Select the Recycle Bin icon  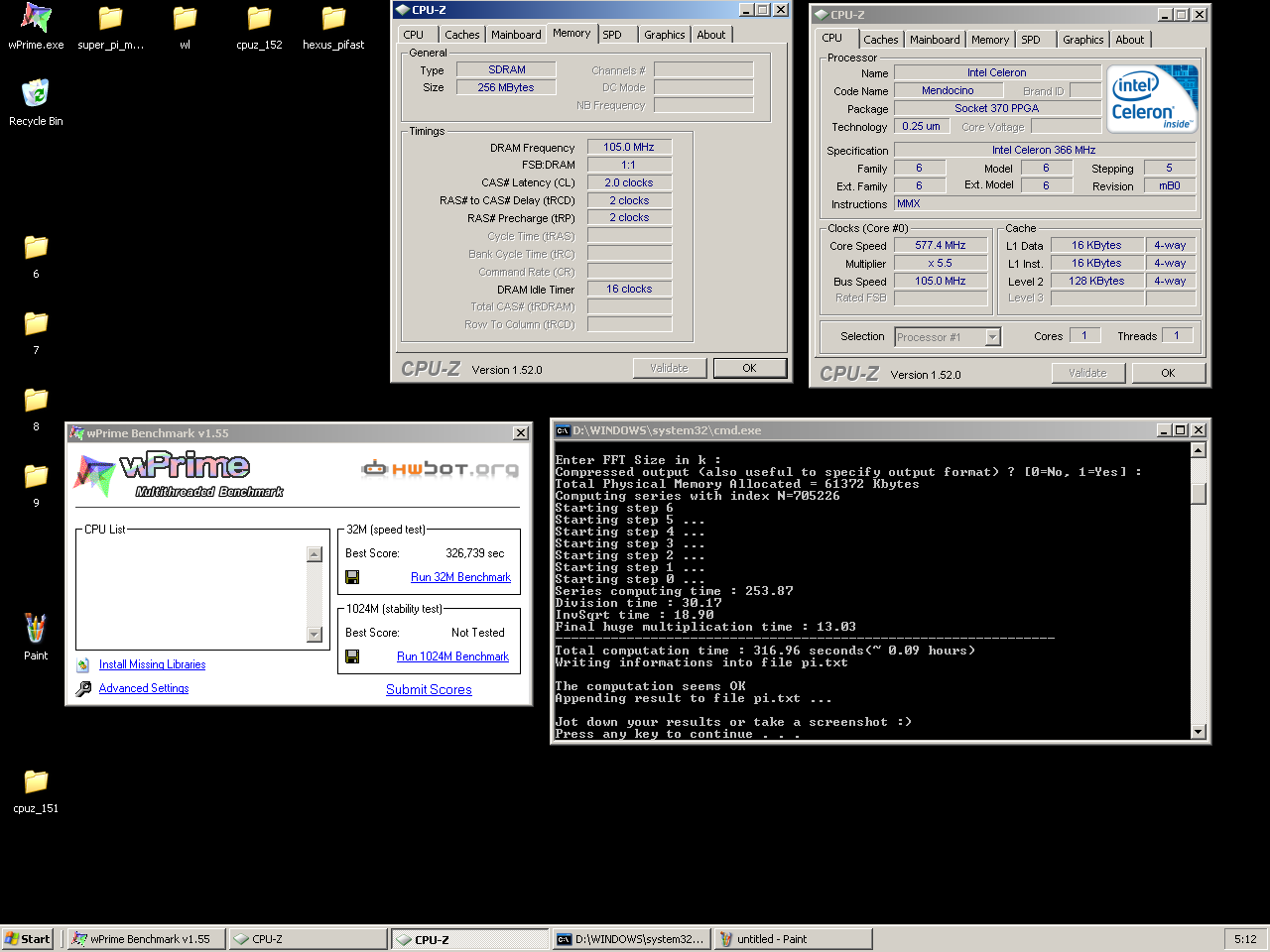[x=36, y=93]
